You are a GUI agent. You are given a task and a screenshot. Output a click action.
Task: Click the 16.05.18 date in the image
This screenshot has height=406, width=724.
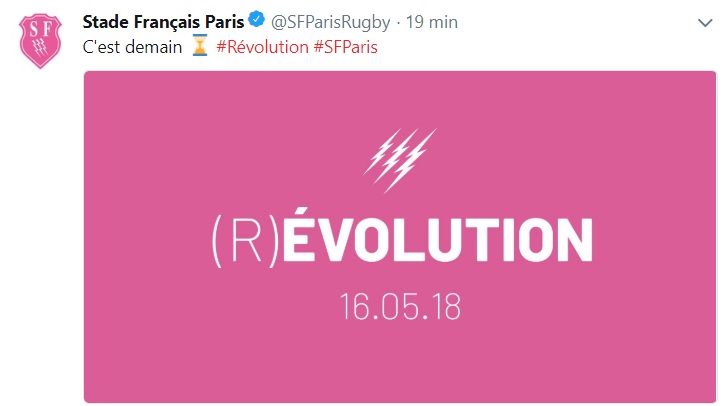coord(398,306)
